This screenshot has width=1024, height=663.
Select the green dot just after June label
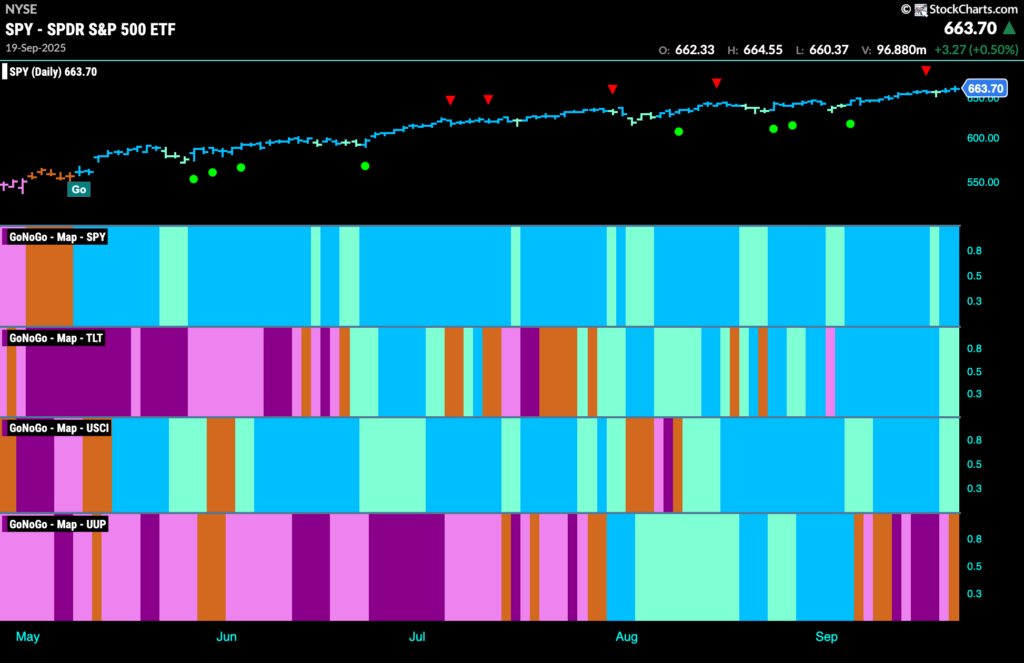click(241, 167)
